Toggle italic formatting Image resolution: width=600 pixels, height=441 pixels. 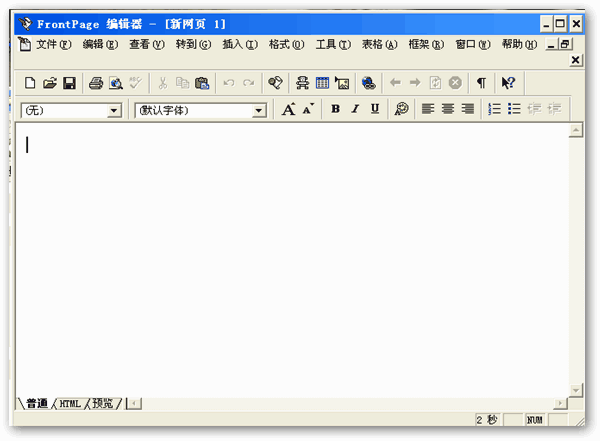pos(355,109)
